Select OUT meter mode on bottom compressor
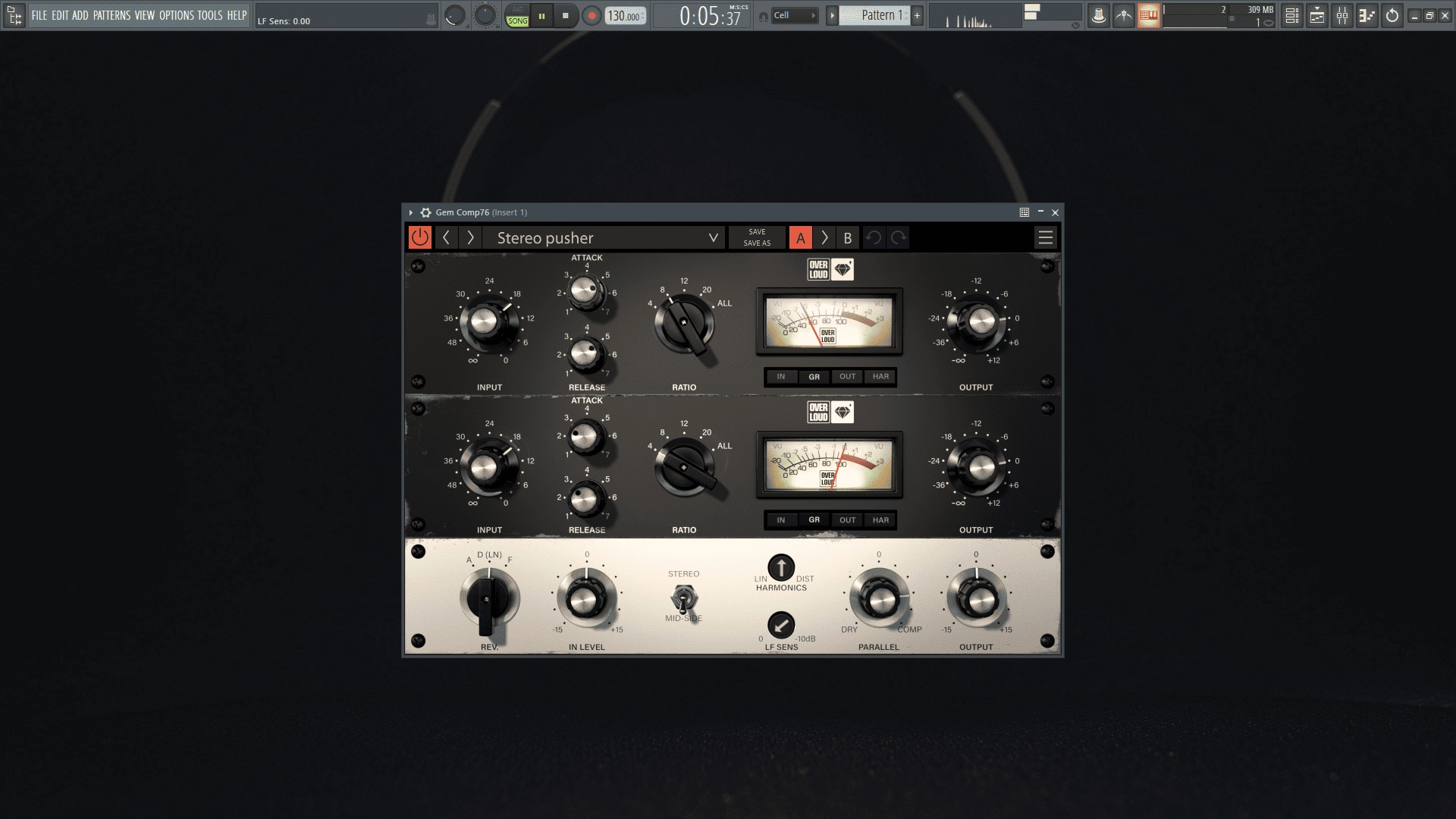This screenshot has width=1456, height=819. pos(847,520)
